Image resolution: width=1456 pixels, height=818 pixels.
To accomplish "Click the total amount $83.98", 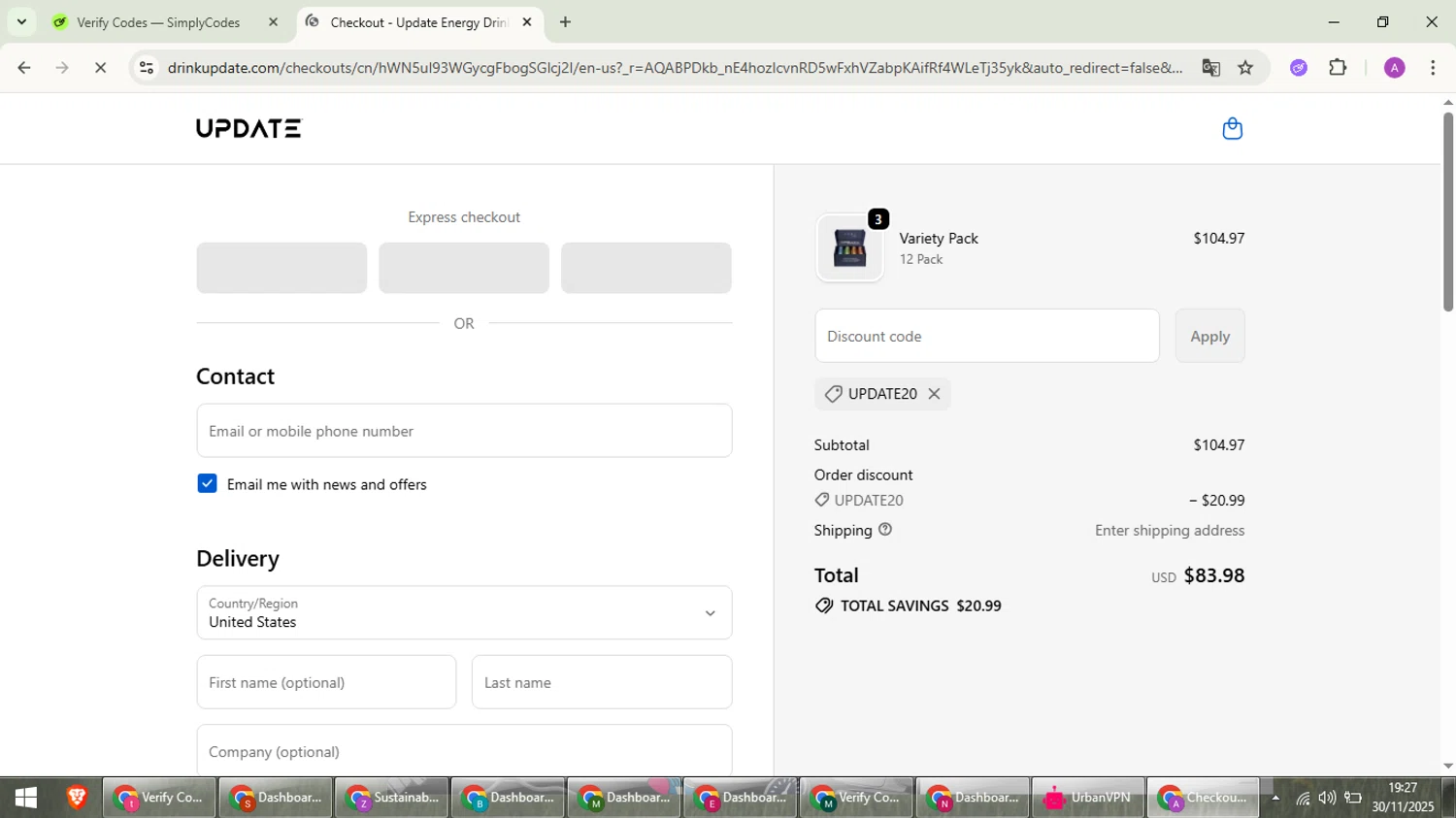I will [x=1214, y=575].
